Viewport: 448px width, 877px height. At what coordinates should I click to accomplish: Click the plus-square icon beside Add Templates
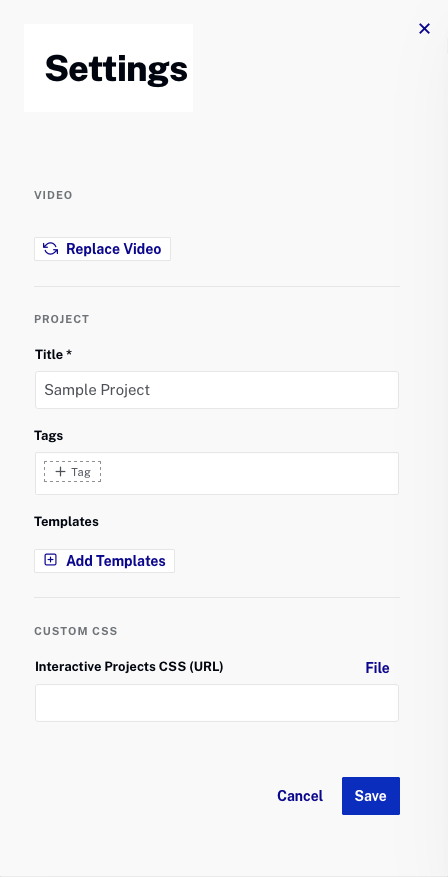click(51, 560)
